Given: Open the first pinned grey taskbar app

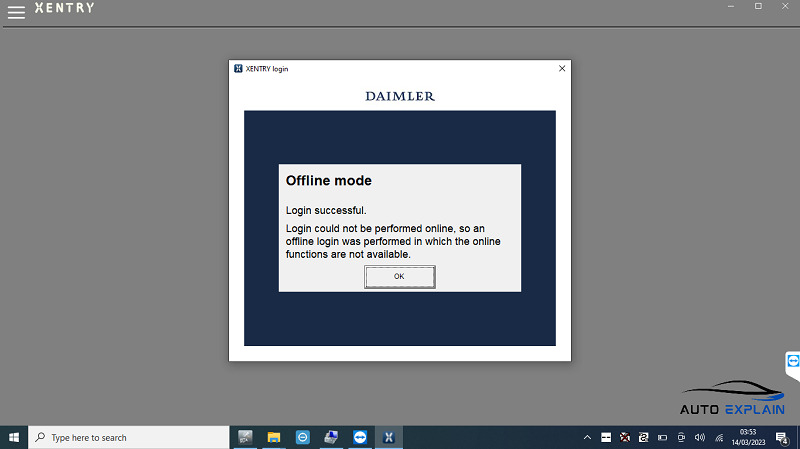Looking at the screenshot, I should pyautogui.click(x=245, y=437).
